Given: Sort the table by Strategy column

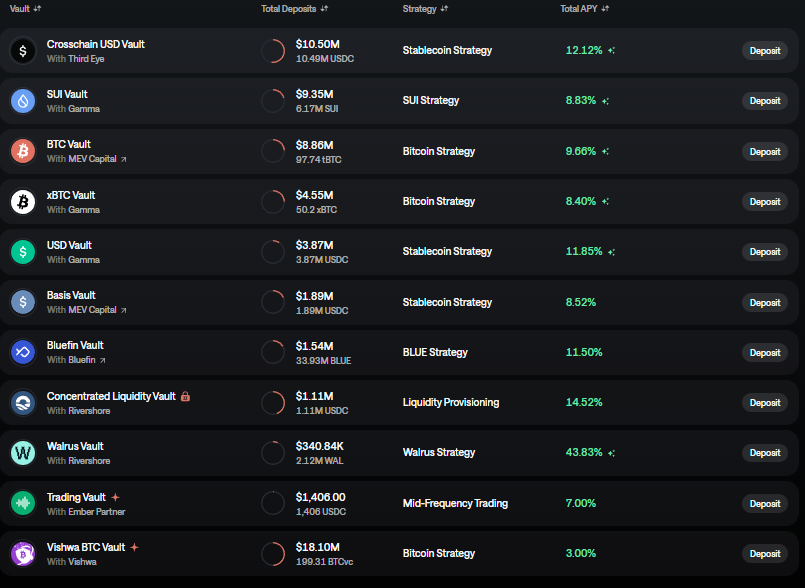Looking at the screenshot, I should 425,9.
